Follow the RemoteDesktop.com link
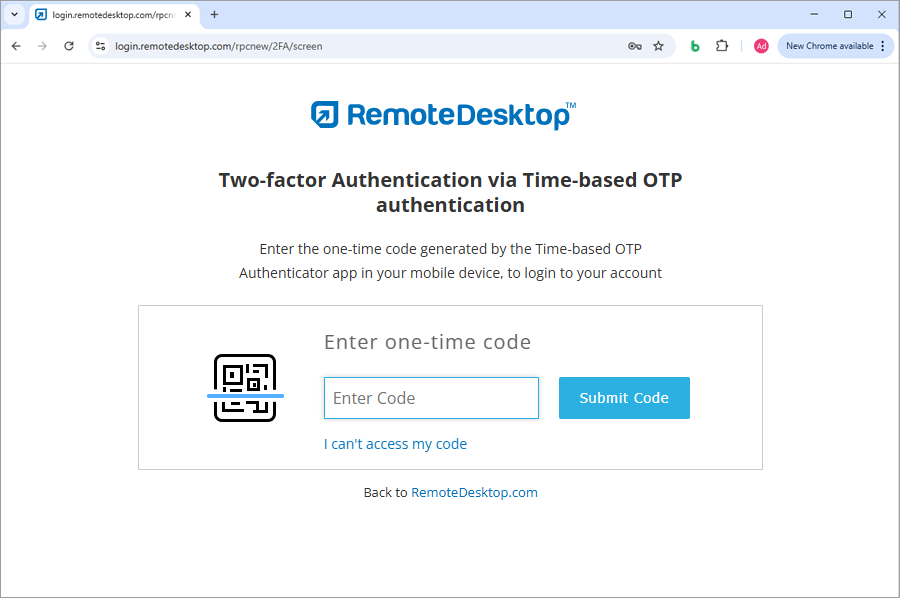 [x=474, y=492]
